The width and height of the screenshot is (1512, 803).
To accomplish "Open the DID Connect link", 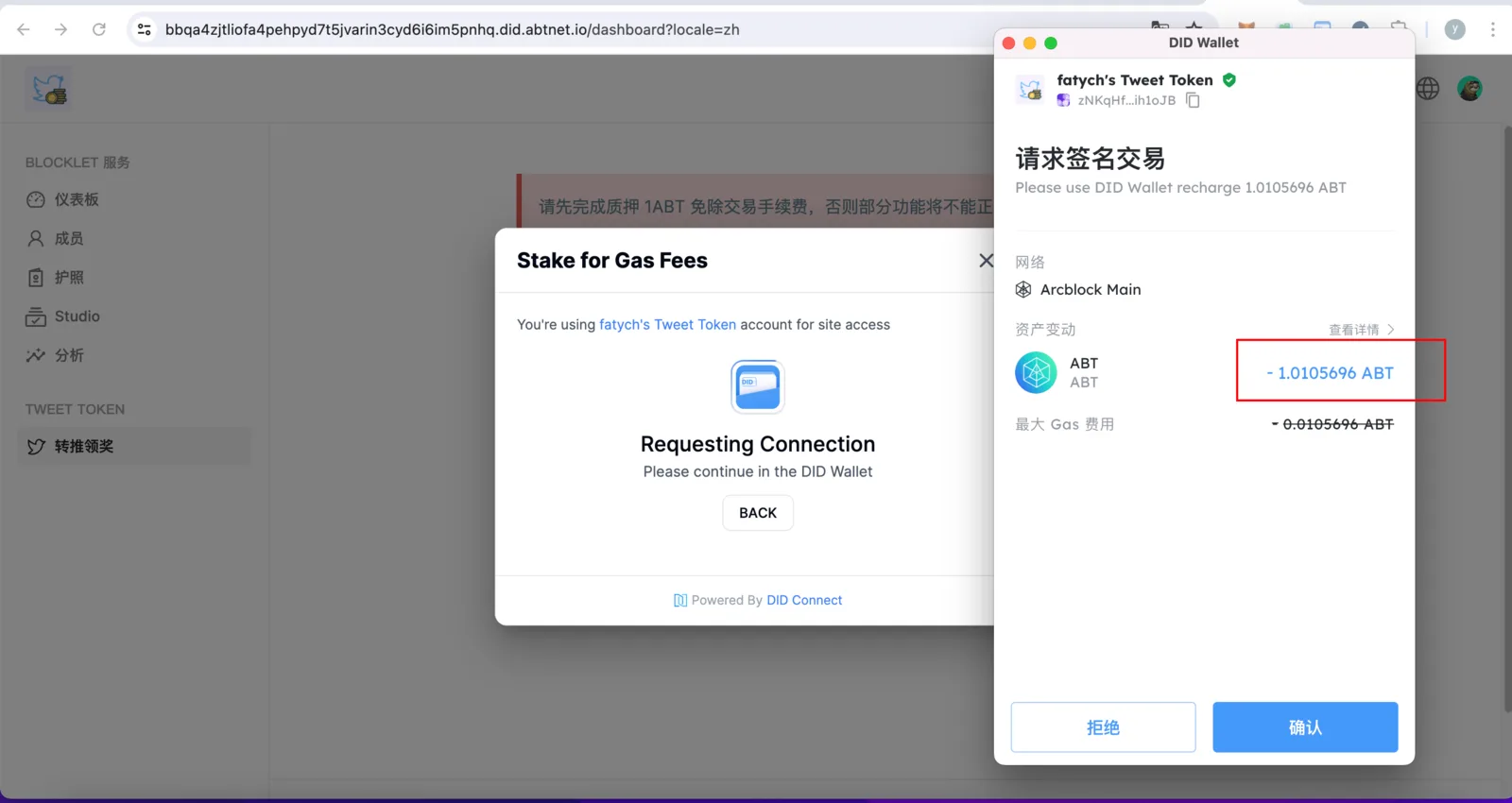I will pyautogui.click(x=804, y=600).
